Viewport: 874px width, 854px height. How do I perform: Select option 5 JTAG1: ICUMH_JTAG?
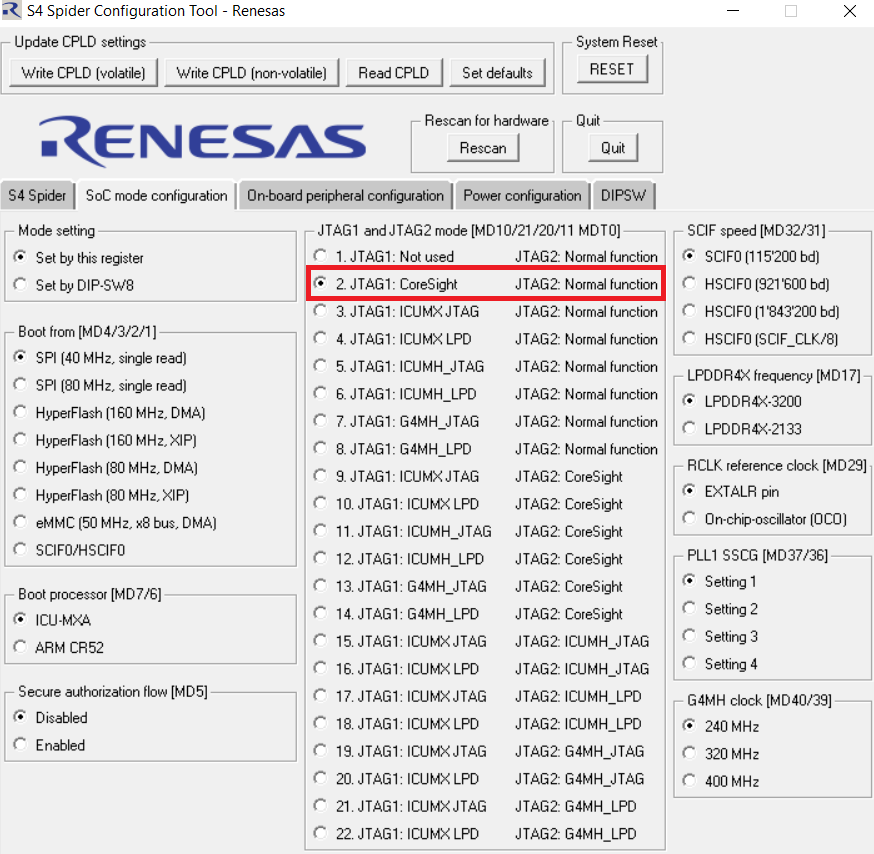tap(485, 366)
